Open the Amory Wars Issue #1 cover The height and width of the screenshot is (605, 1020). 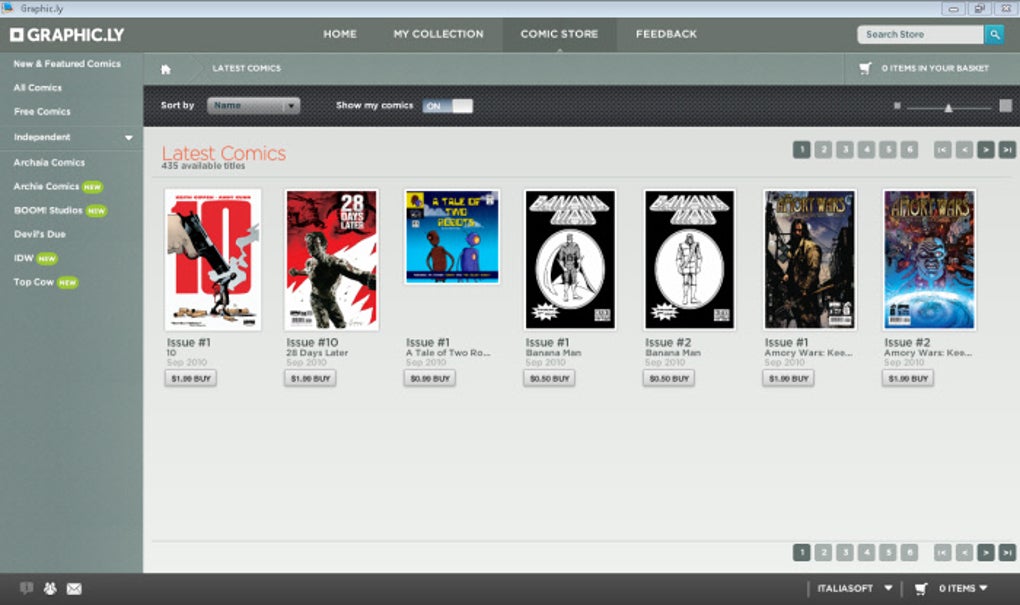point(810,260)
